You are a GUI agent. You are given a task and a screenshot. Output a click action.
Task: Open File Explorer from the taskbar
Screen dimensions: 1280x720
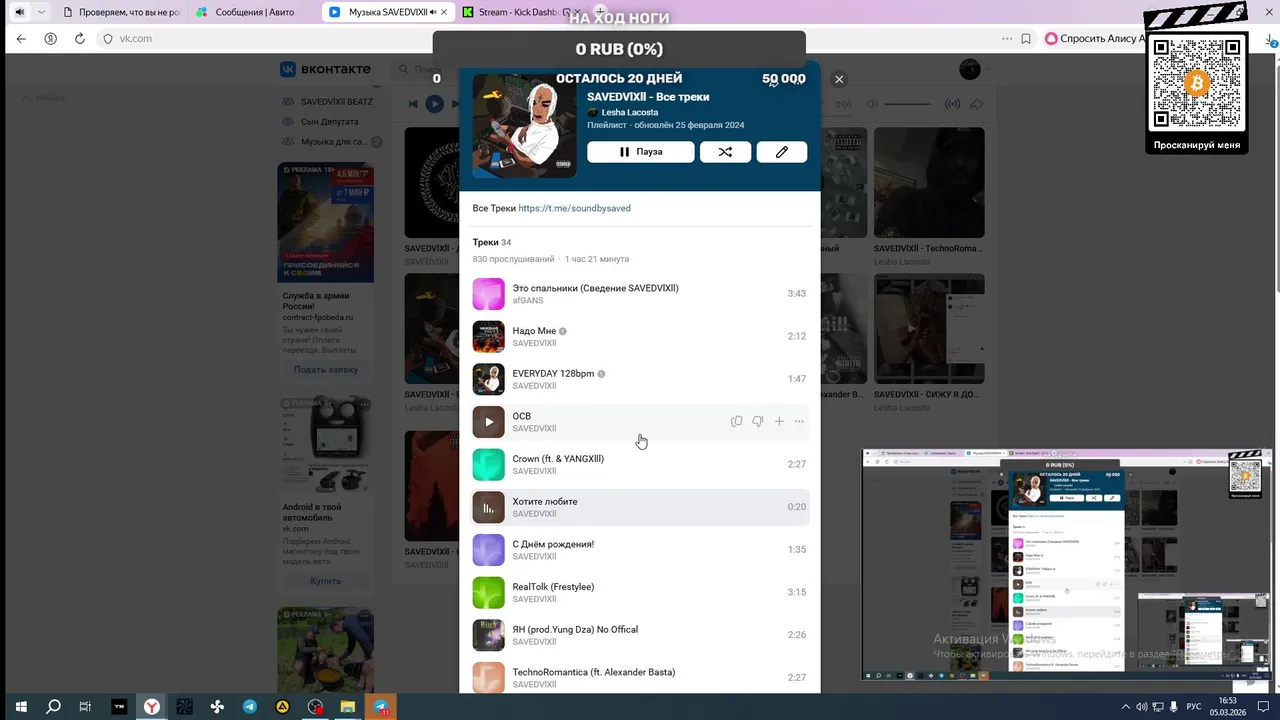pyautogui.click(x=348, y=707)
